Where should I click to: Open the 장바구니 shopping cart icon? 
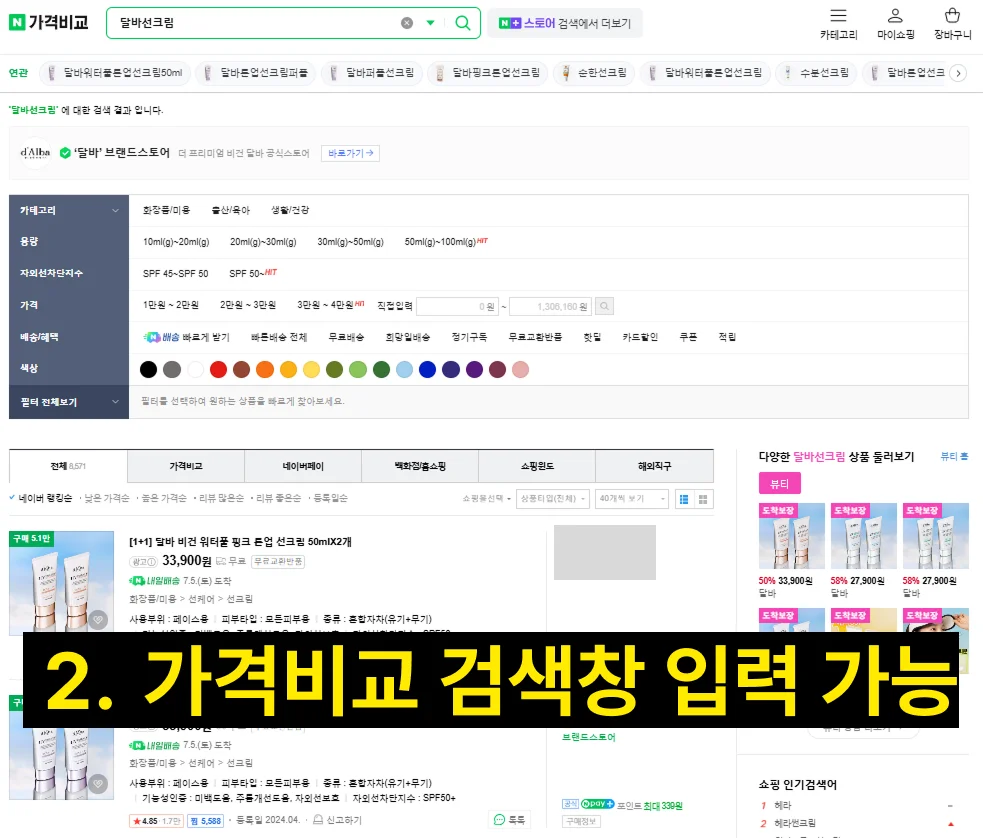tap(951, 16)
